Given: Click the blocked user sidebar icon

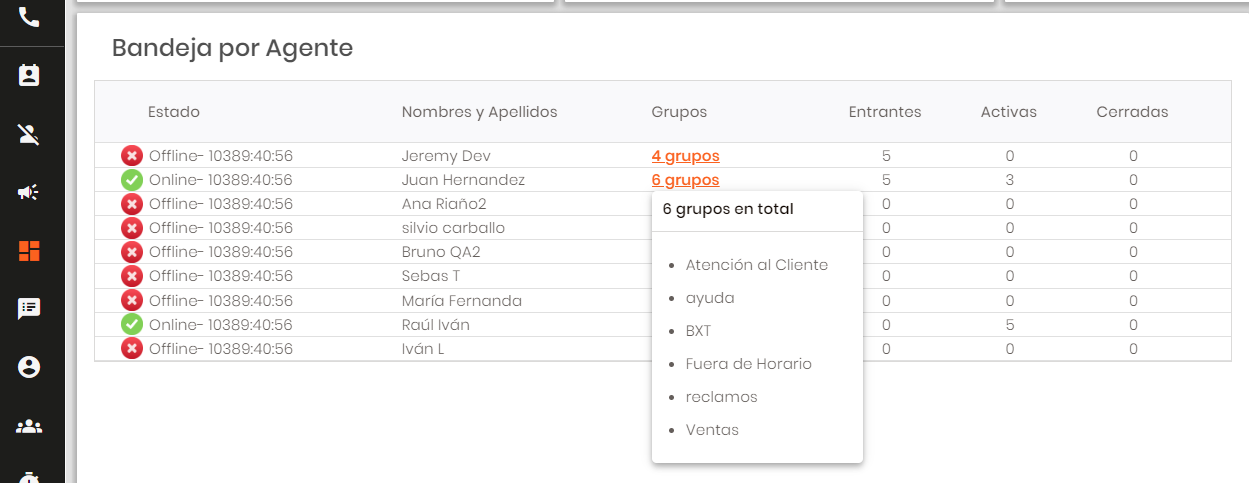Looking at the screenshot, I should tap(29, 134).
